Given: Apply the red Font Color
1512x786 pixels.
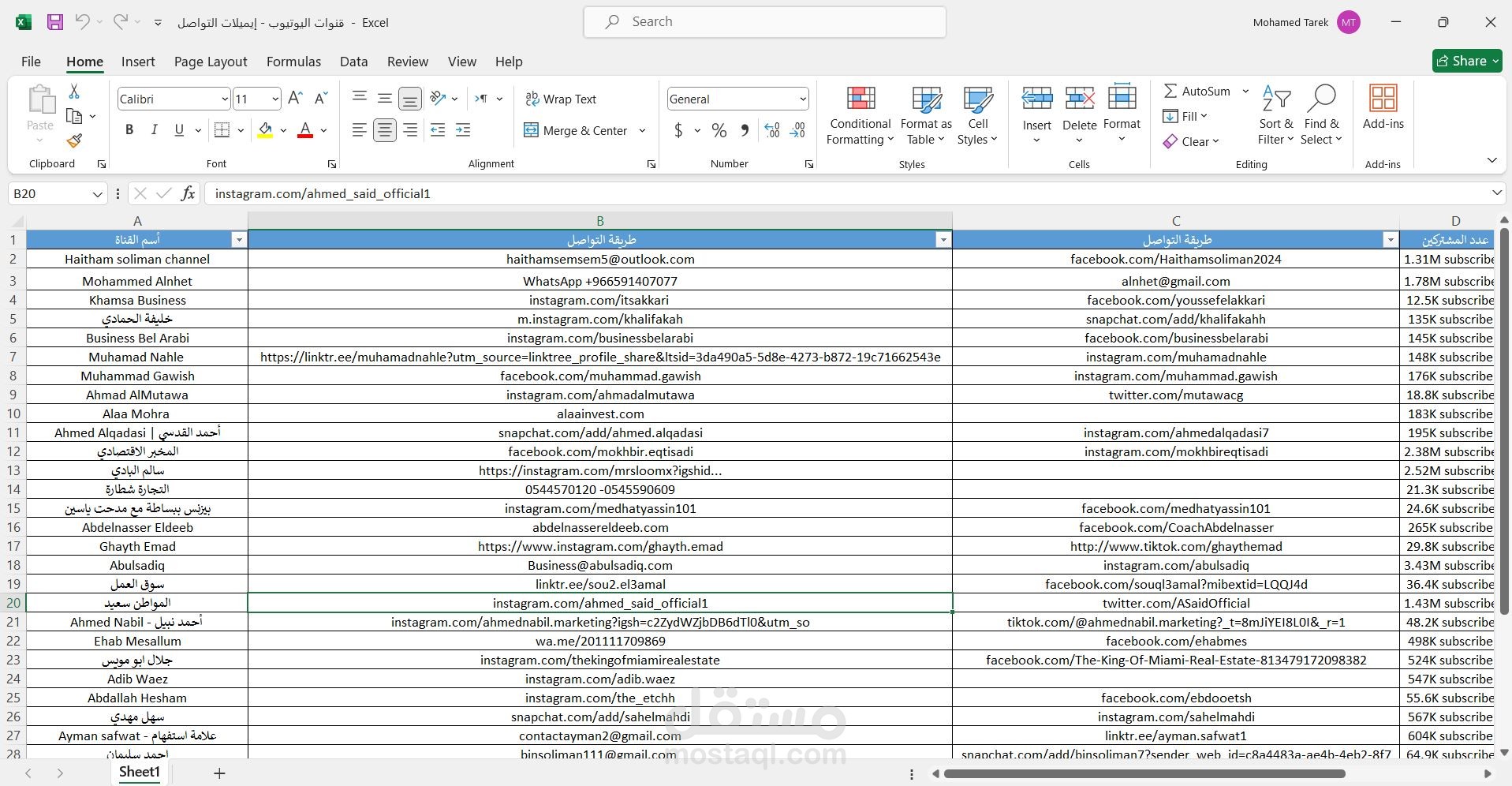Looking at the screenshot, I should (x=305, y=130).
